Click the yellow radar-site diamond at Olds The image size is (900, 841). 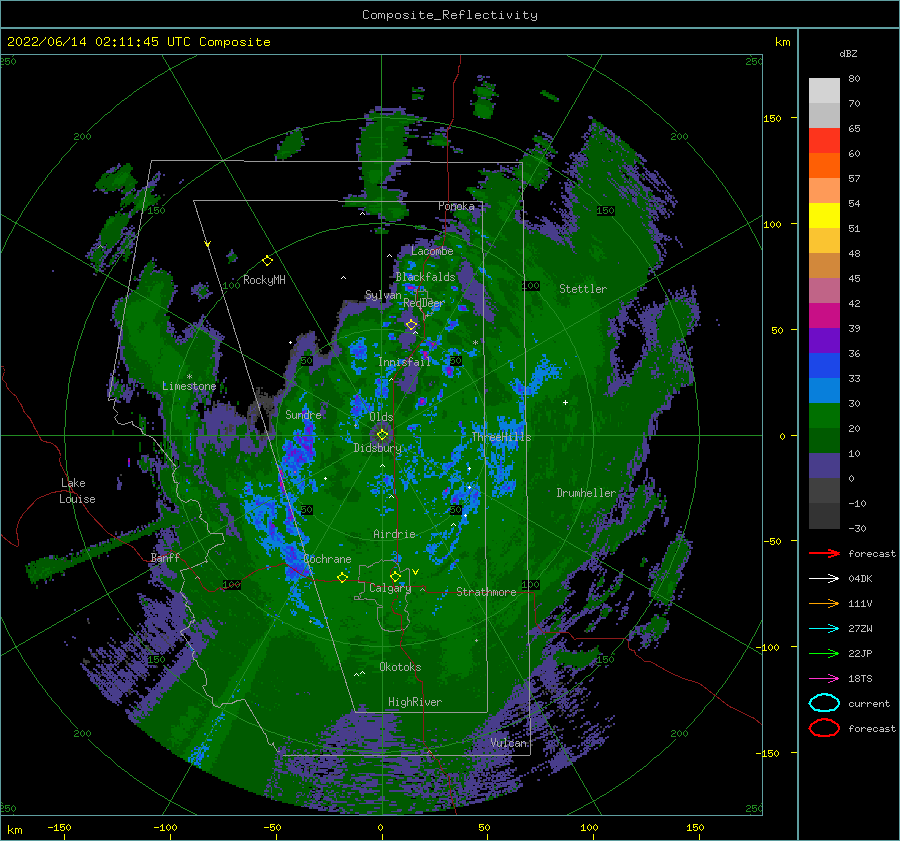click(x=382, y=435)
